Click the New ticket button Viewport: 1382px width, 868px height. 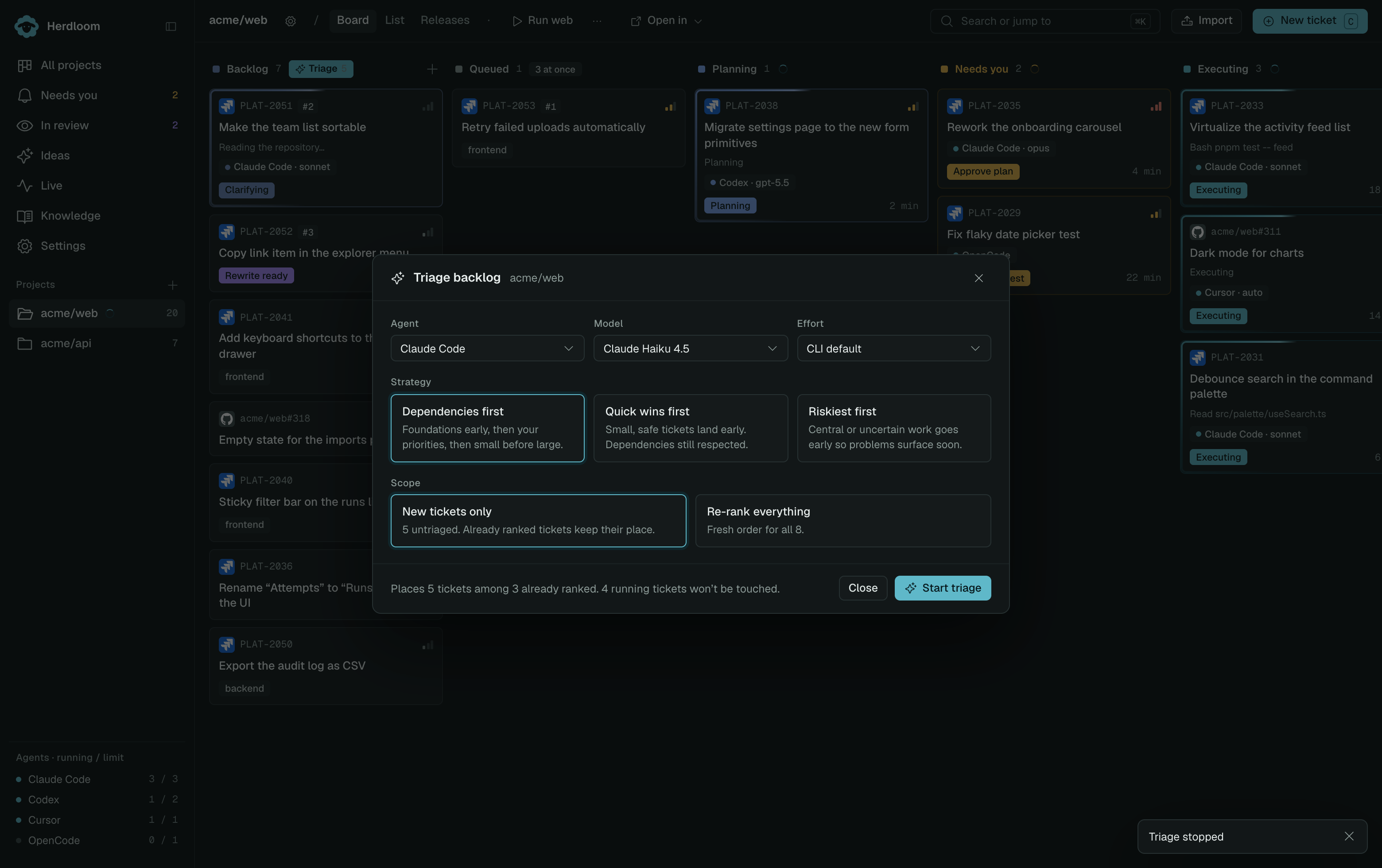coord(1310,21)
